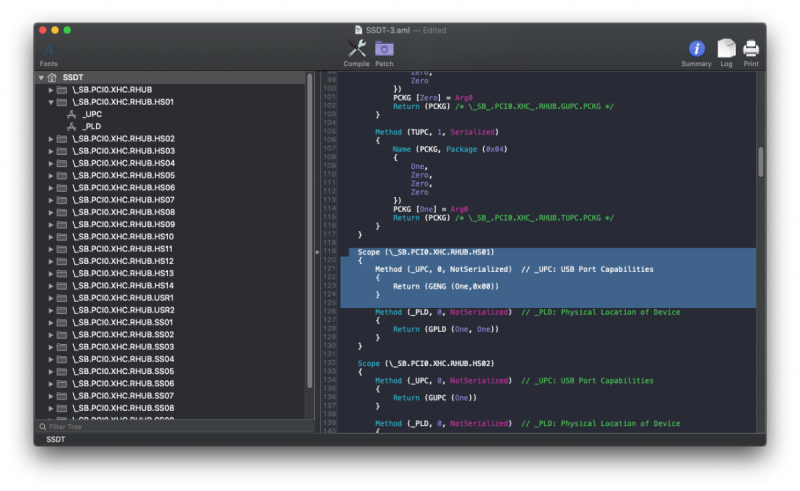Open the Fonts panel
This screenshot has height=491, width=800.
coord(48,50)
